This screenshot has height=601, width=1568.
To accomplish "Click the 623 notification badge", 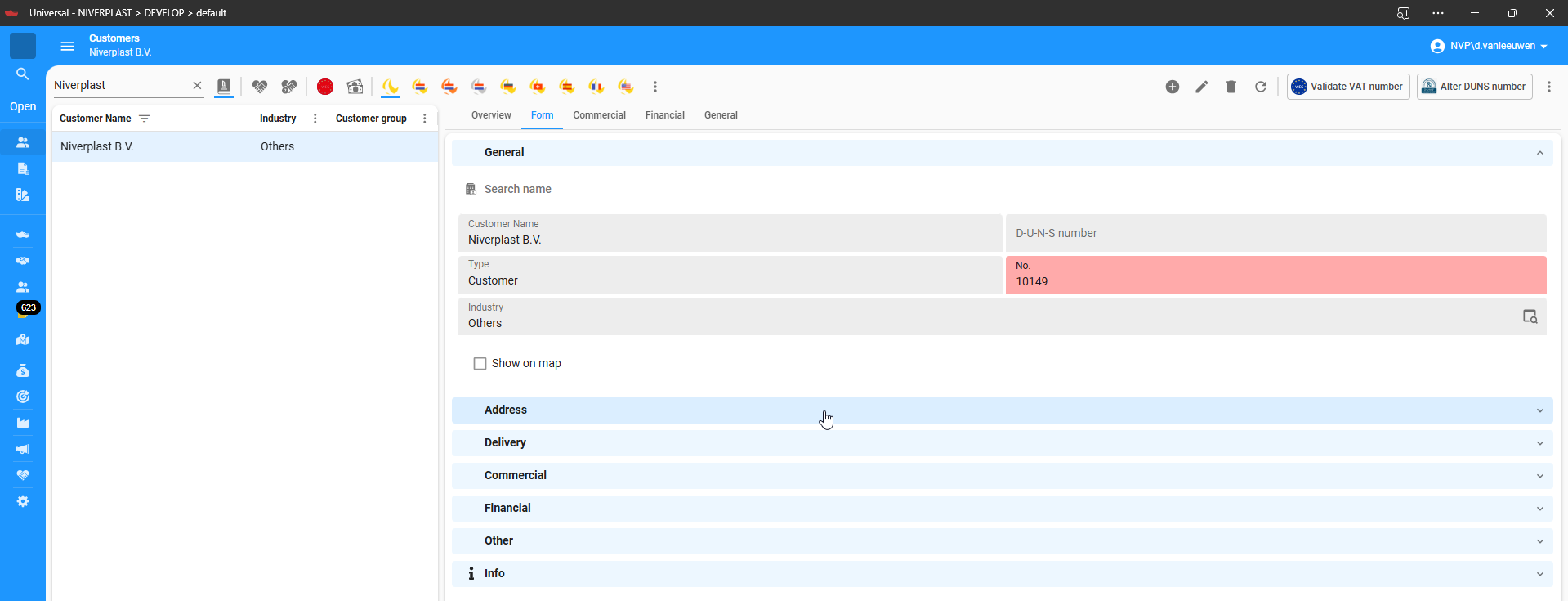I will [x=29, y=307].
